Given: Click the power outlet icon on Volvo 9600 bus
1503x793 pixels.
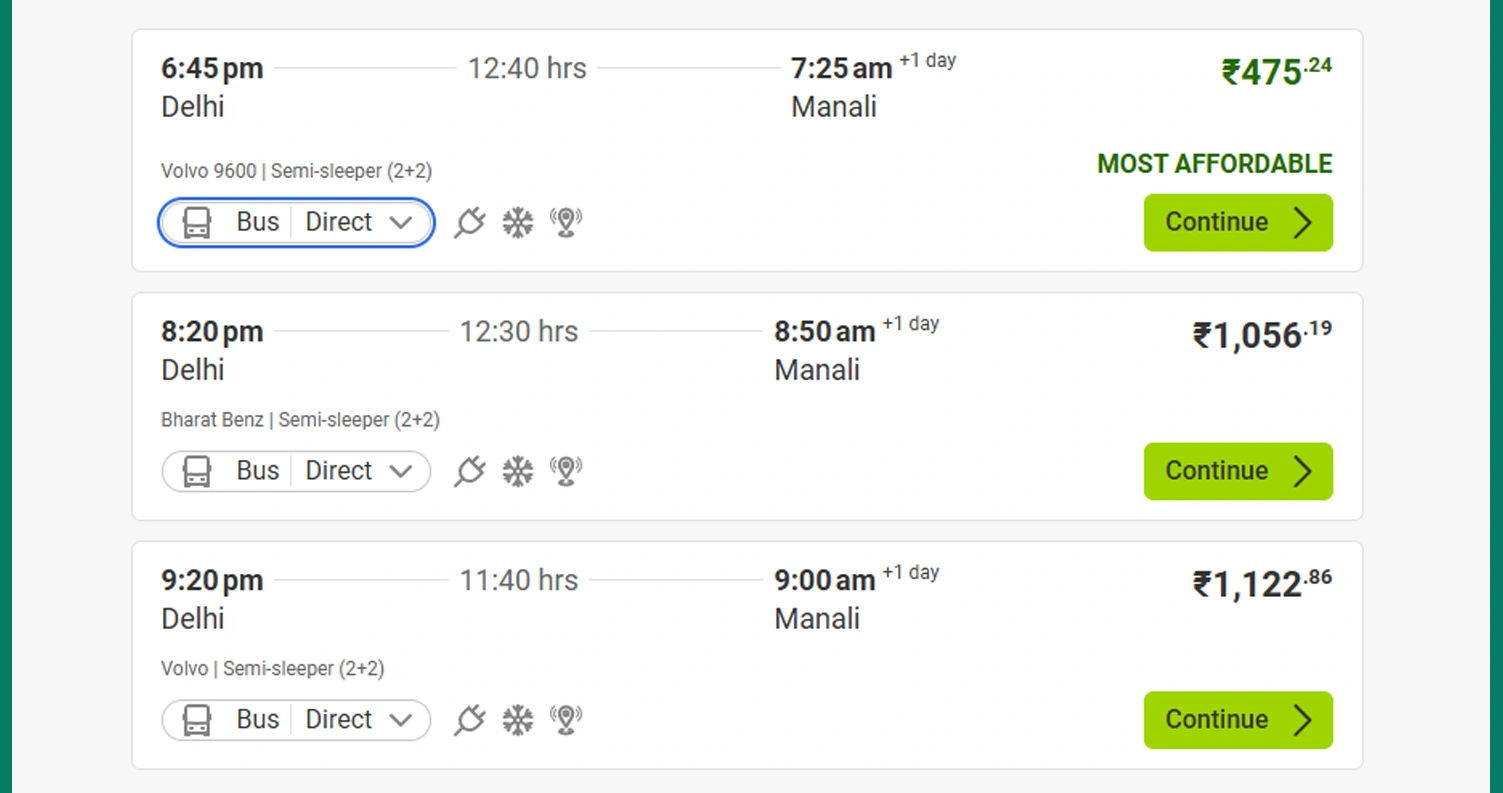Looking at the screenshot, I should pos(469,222).
